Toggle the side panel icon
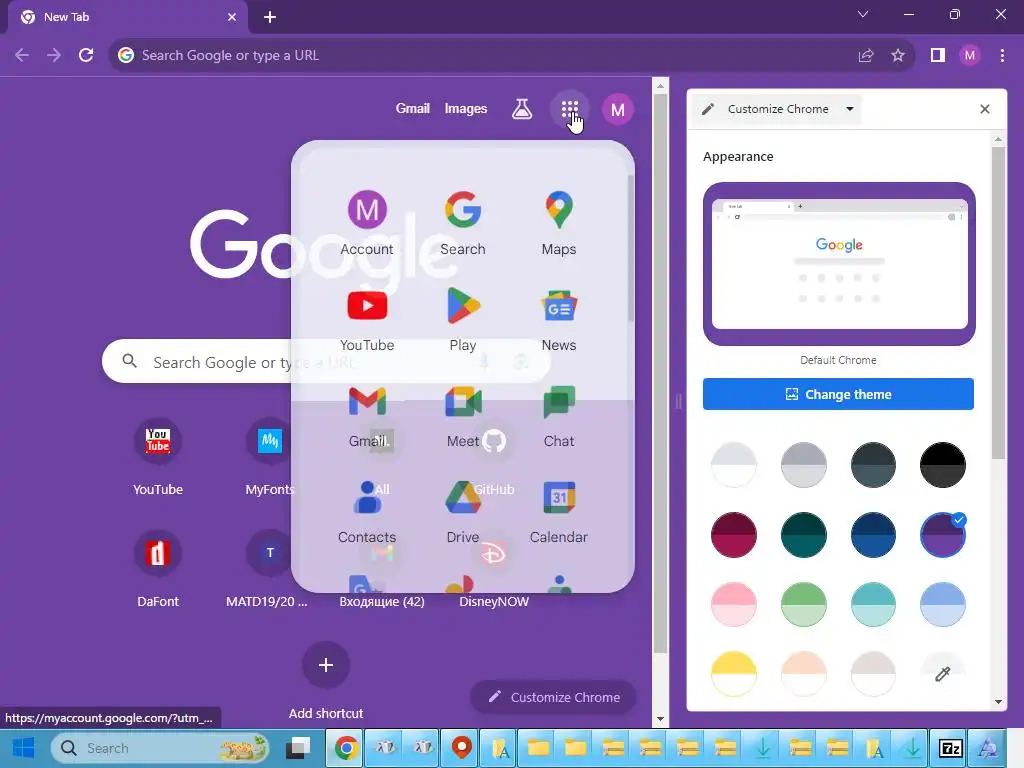The height and width of the screenshot is (768, 1024). click(938, 56)
